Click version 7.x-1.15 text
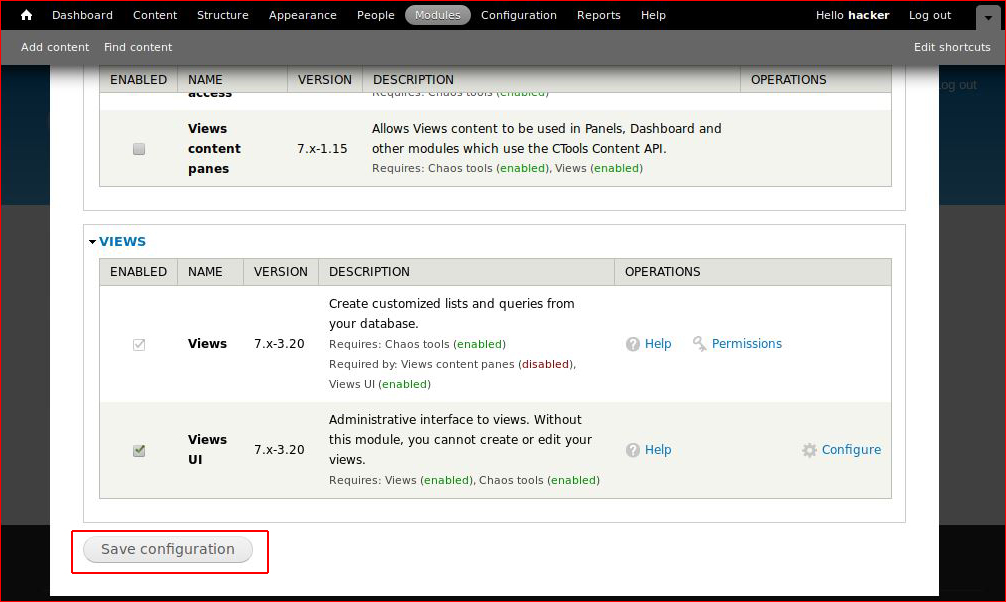The width and height of the screenshot is (1006, 602). 322,149
